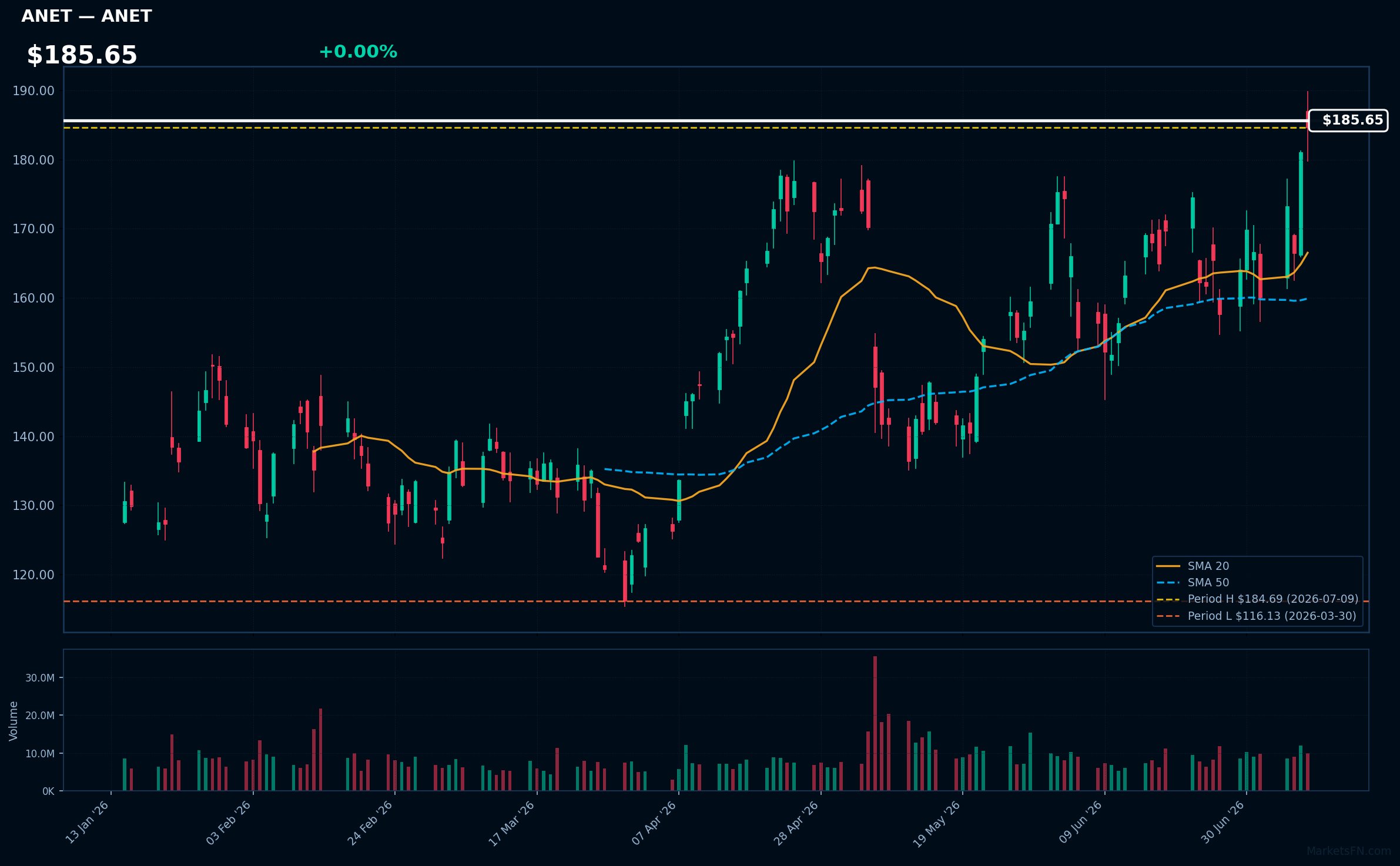Image resolution: width=1400 pixels, height=866 pixels.
Task: Click the Volume axis title
Action: [x=14, y=721]
